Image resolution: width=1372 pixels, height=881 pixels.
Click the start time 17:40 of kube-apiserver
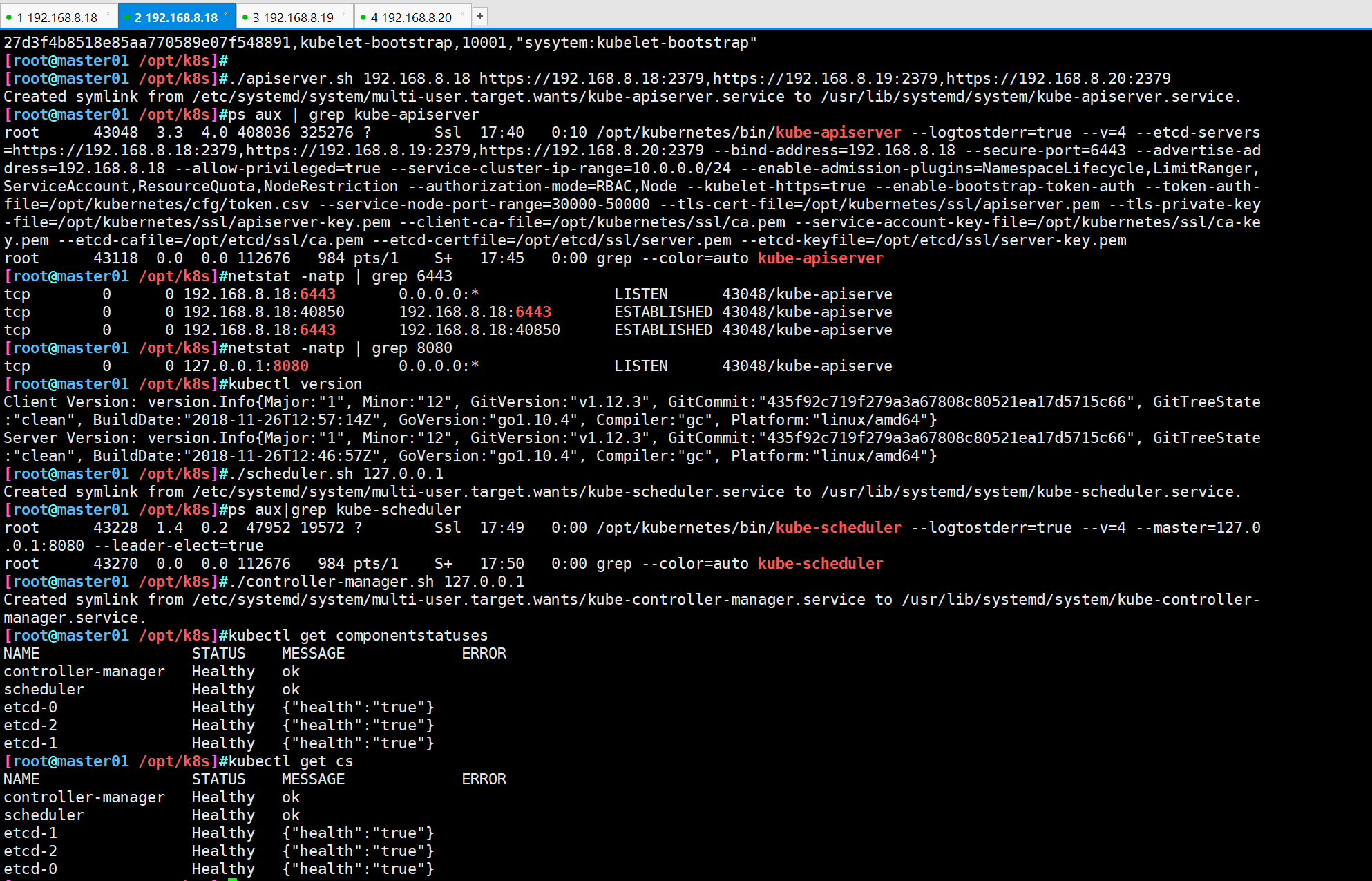[x=502, y=133]
